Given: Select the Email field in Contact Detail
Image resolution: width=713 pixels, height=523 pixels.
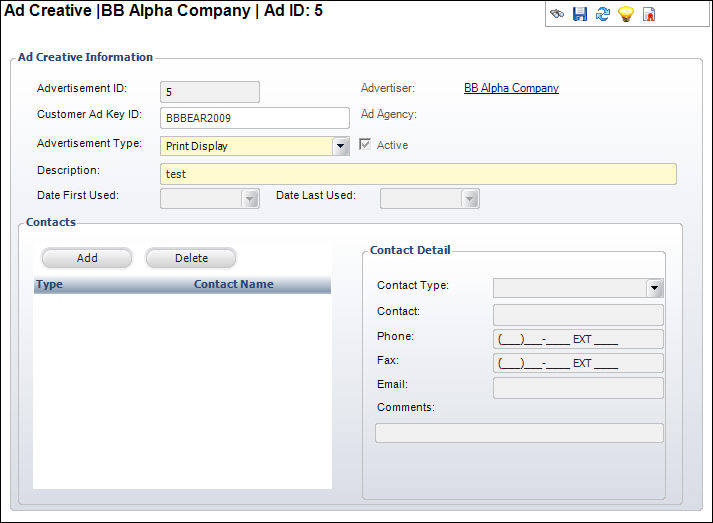Looking at the screenshot, I should [x=578, y=387].
